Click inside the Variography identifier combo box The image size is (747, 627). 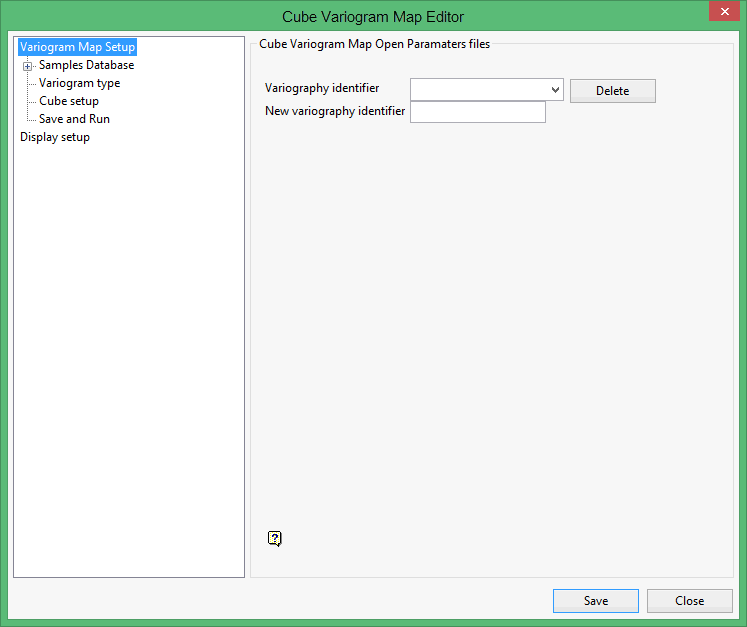coord(479,90)
